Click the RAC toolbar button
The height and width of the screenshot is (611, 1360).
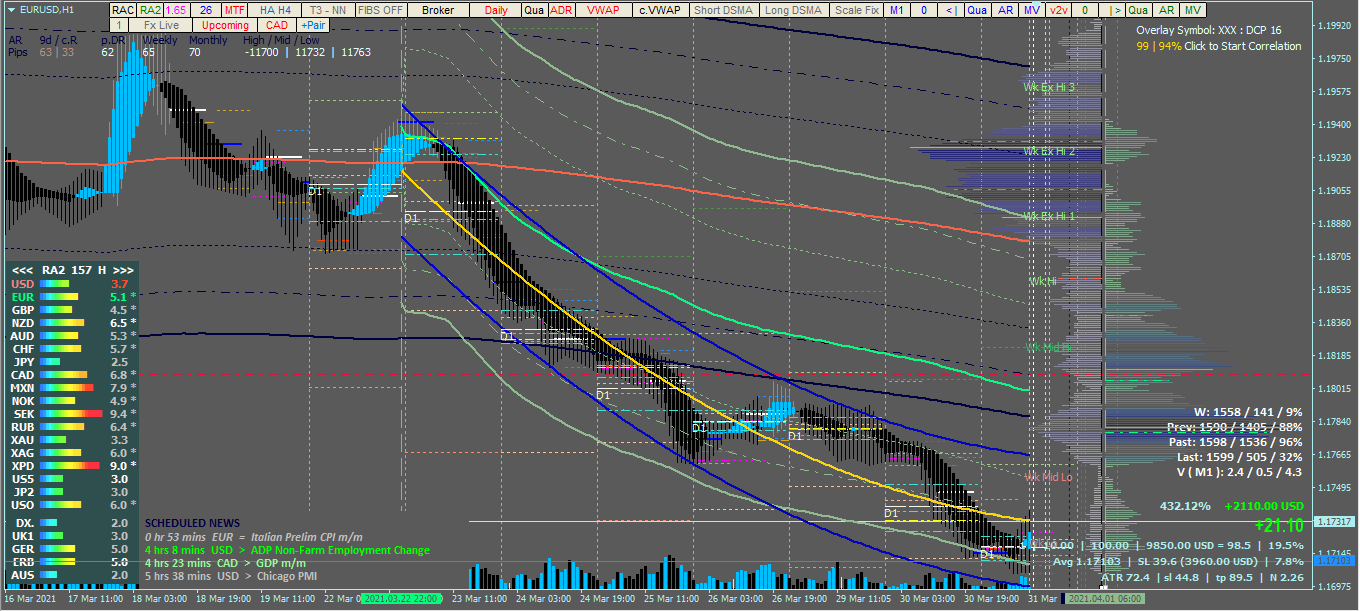(x=123, y=10)
